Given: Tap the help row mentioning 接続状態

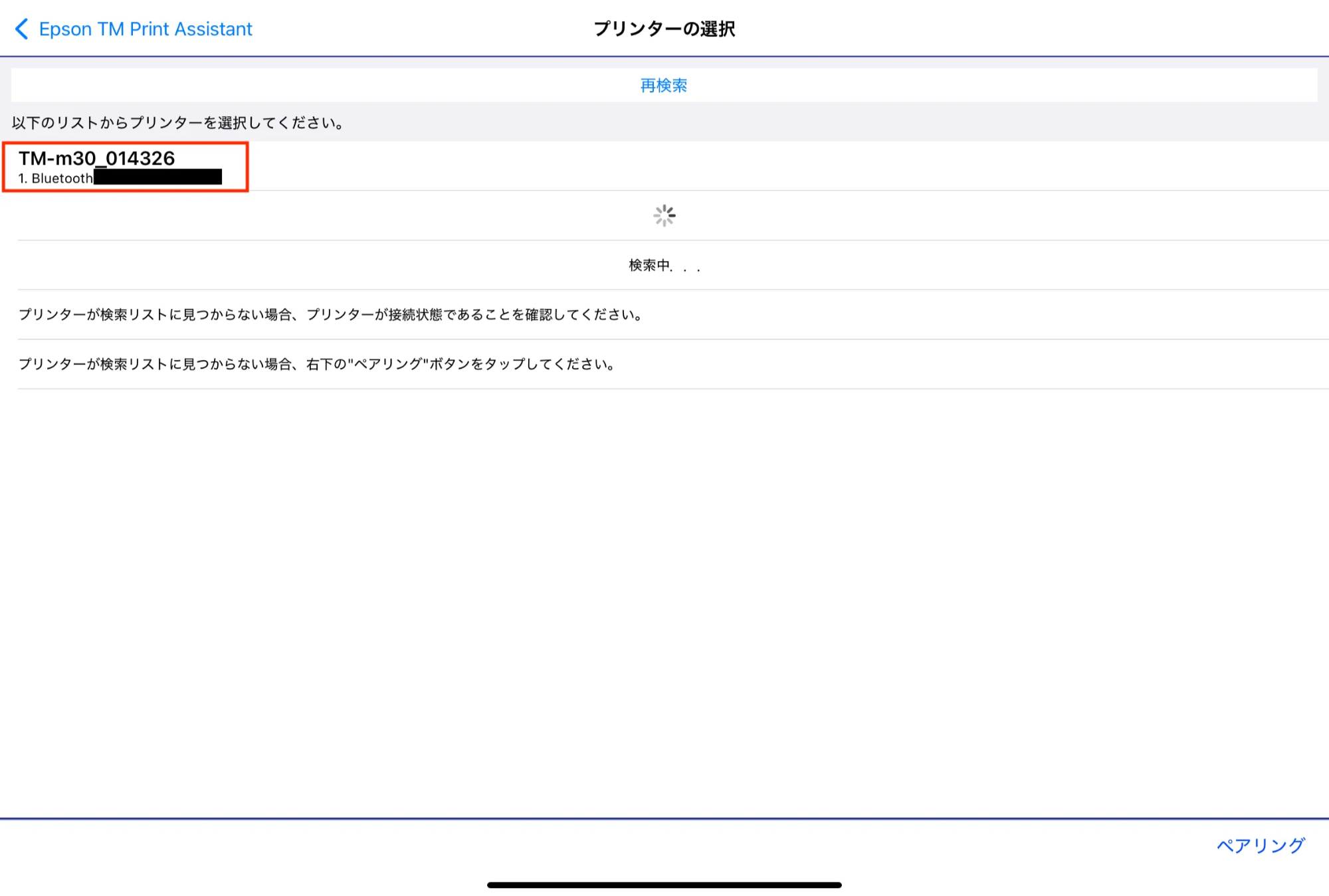Looking at the screenshot, I should click(x=330, y=314).
